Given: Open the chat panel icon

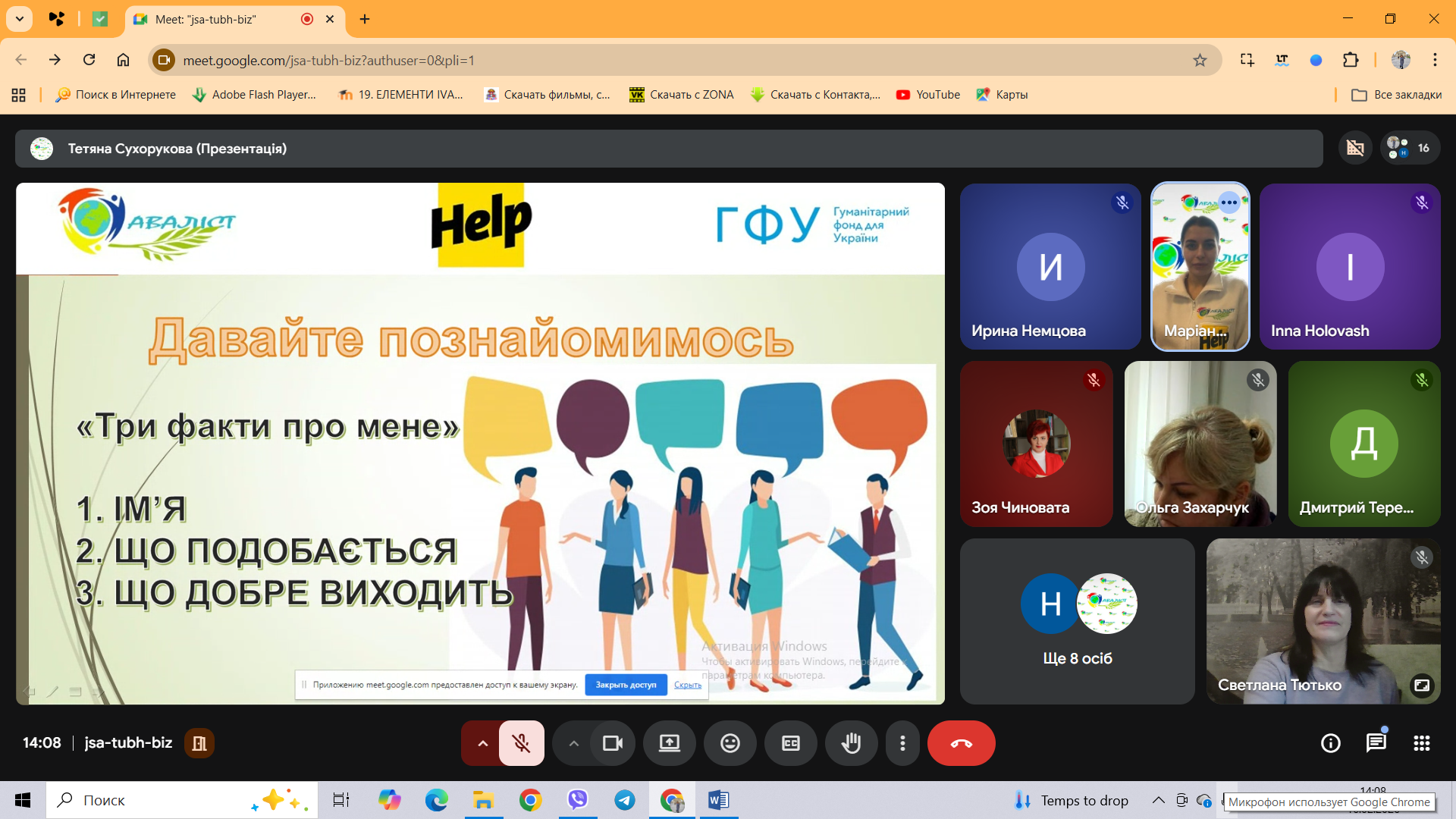Looking at the screenshot, I should (x=1376, y=743).
